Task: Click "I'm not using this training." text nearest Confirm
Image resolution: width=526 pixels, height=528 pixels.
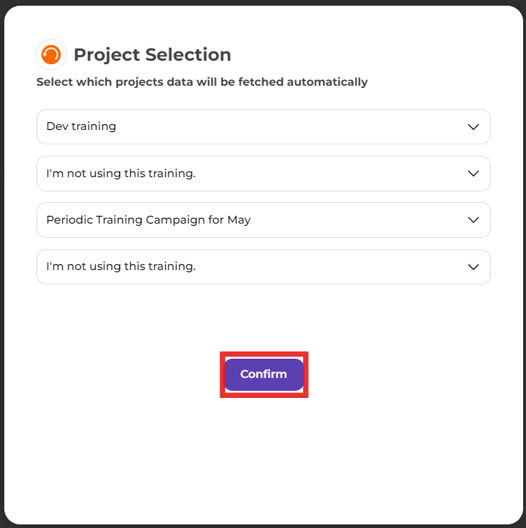Action: click(121, 266)
